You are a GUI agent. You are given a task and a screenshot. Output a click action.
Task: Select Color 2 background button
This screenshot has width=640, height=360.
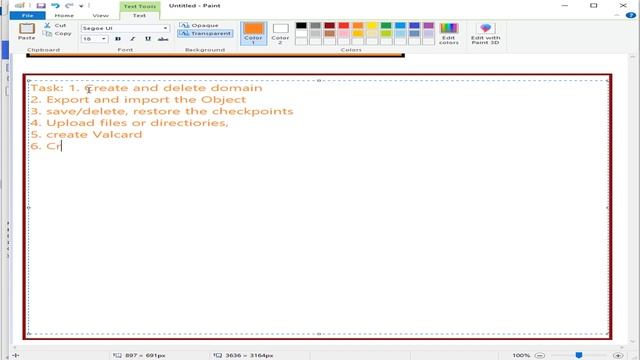click(280, 33)
